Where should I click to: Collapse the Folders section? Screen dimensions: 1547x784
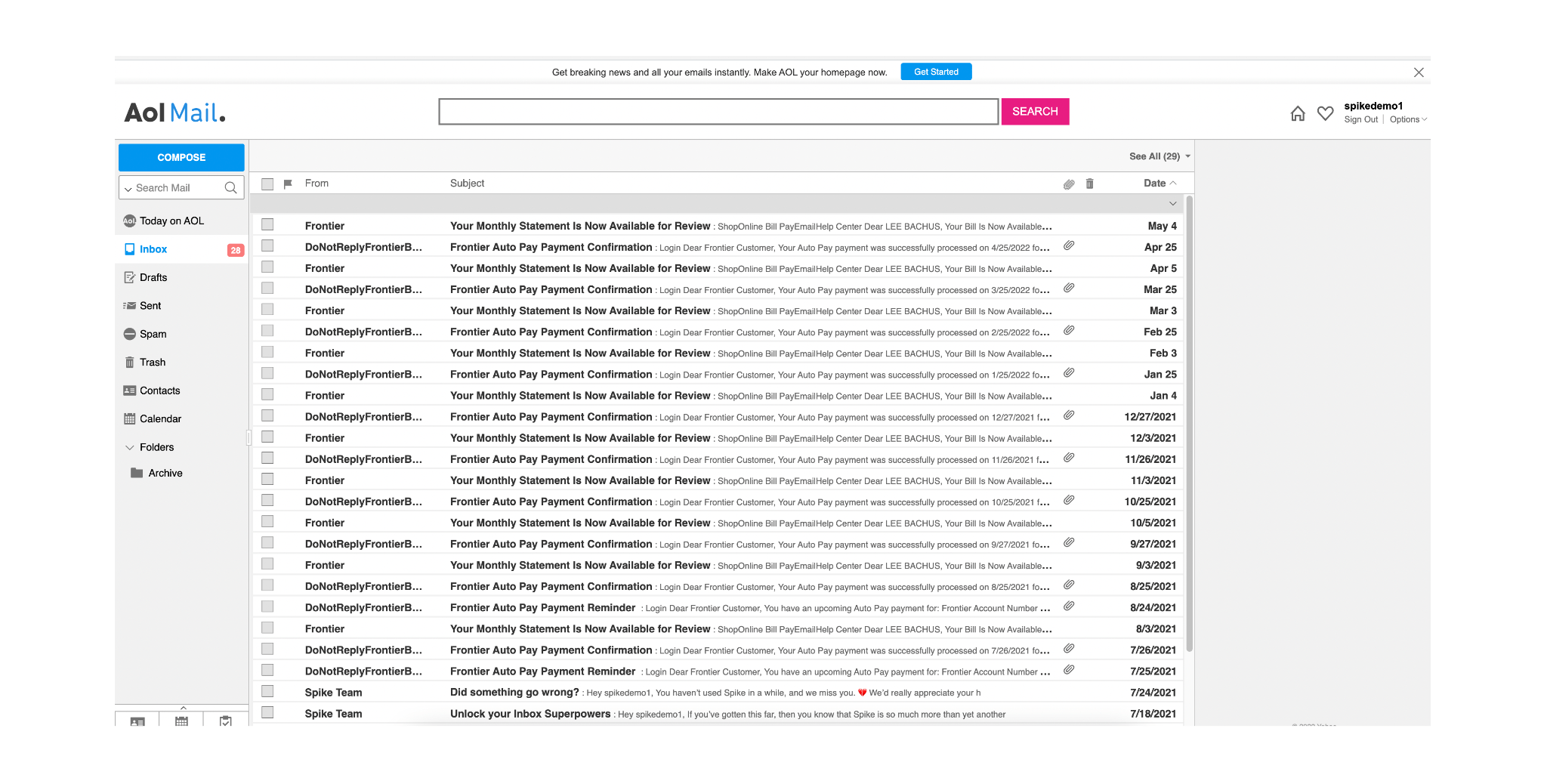pos(130,447)
